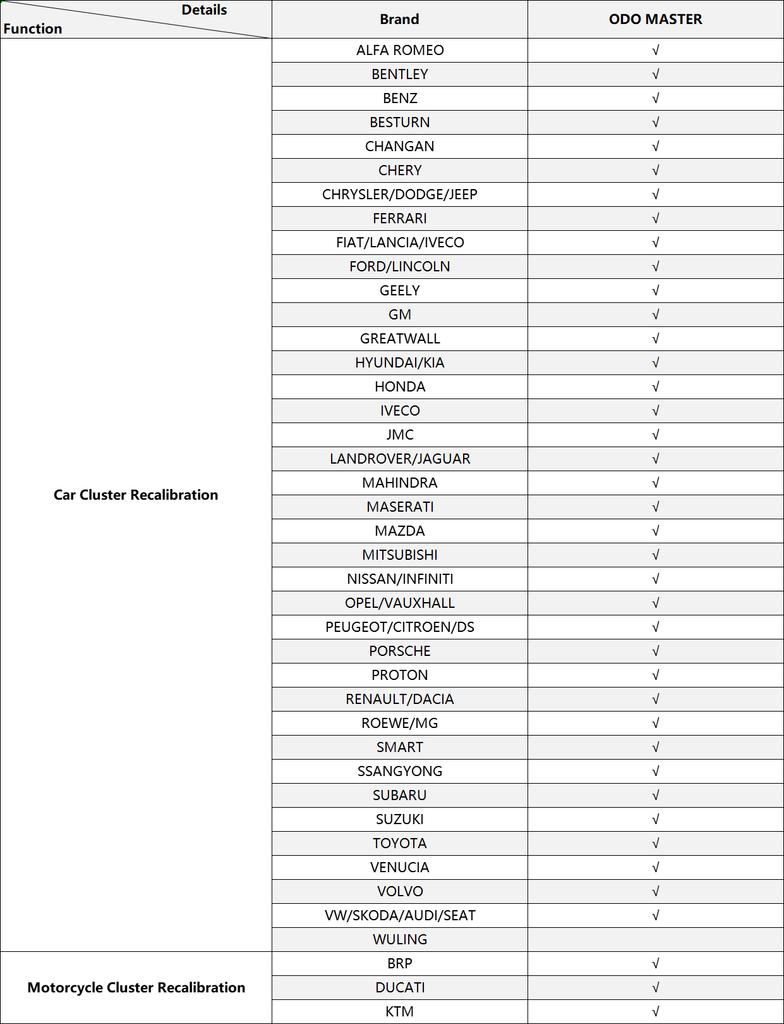The height and width of the screenshot is (1024, 784).
Task: Select the Car Cluster Recalibration function cell
Action: (136, 495)
